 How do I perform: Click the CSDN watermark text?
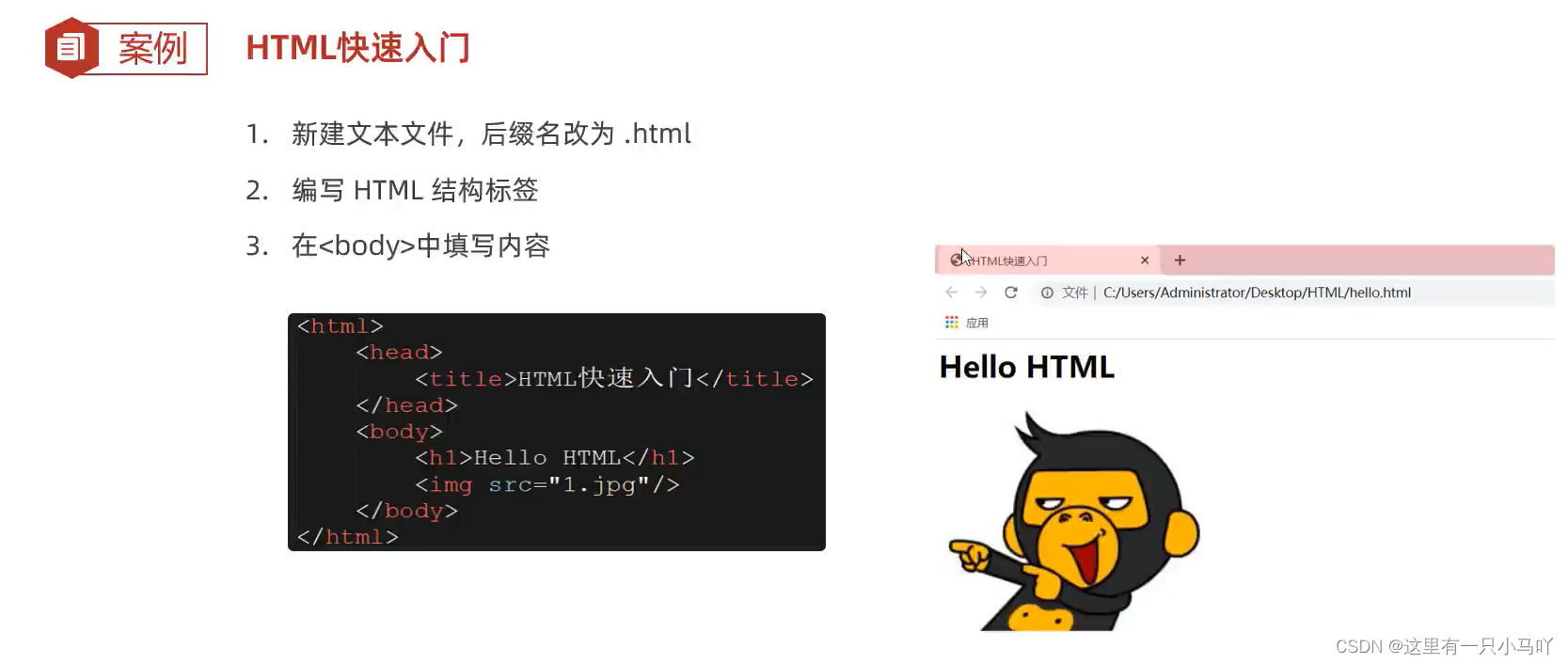[1444, 646]
